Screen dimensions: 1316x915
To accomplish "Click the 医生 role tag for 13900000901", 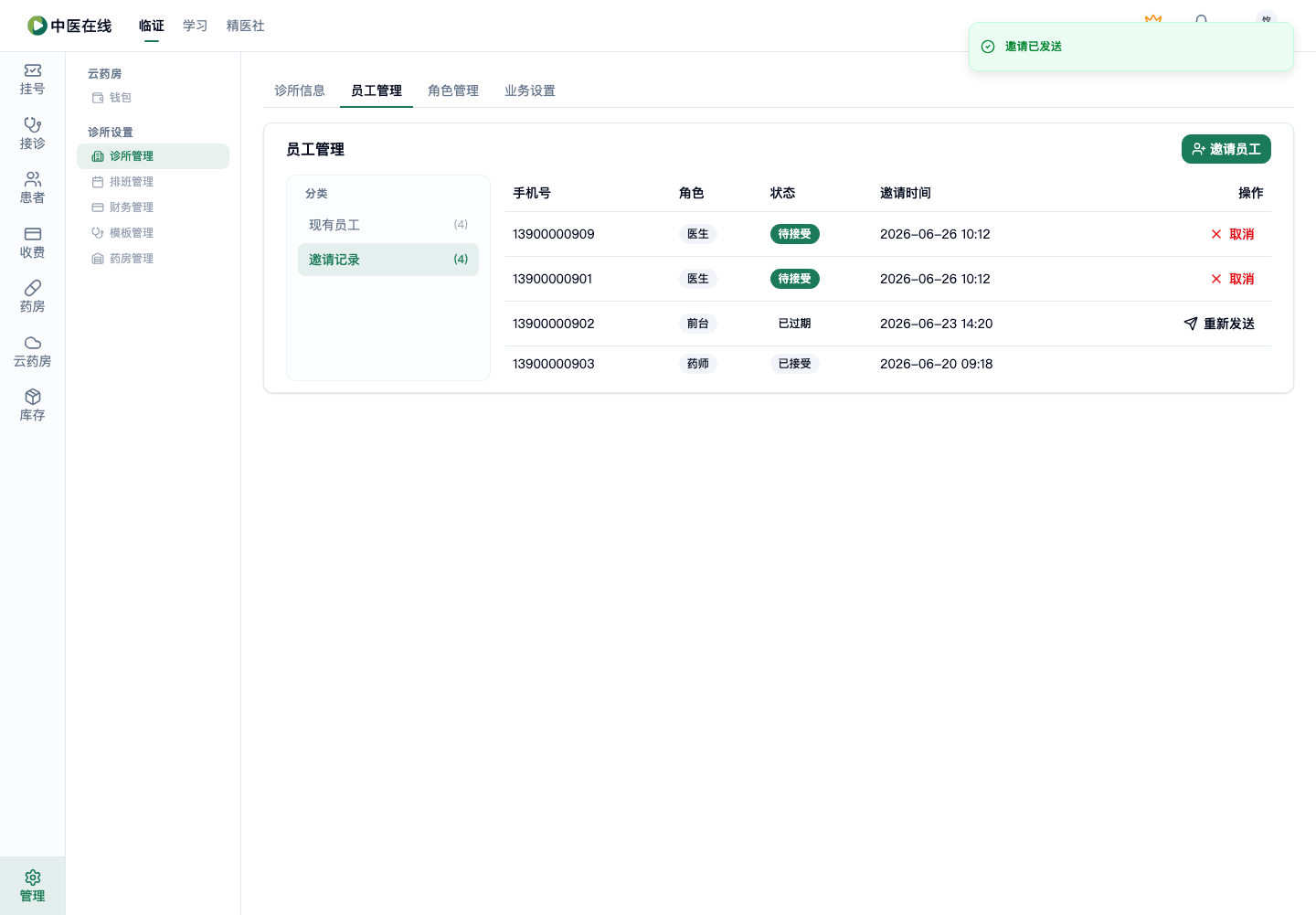I will click(x=698, y=279).
